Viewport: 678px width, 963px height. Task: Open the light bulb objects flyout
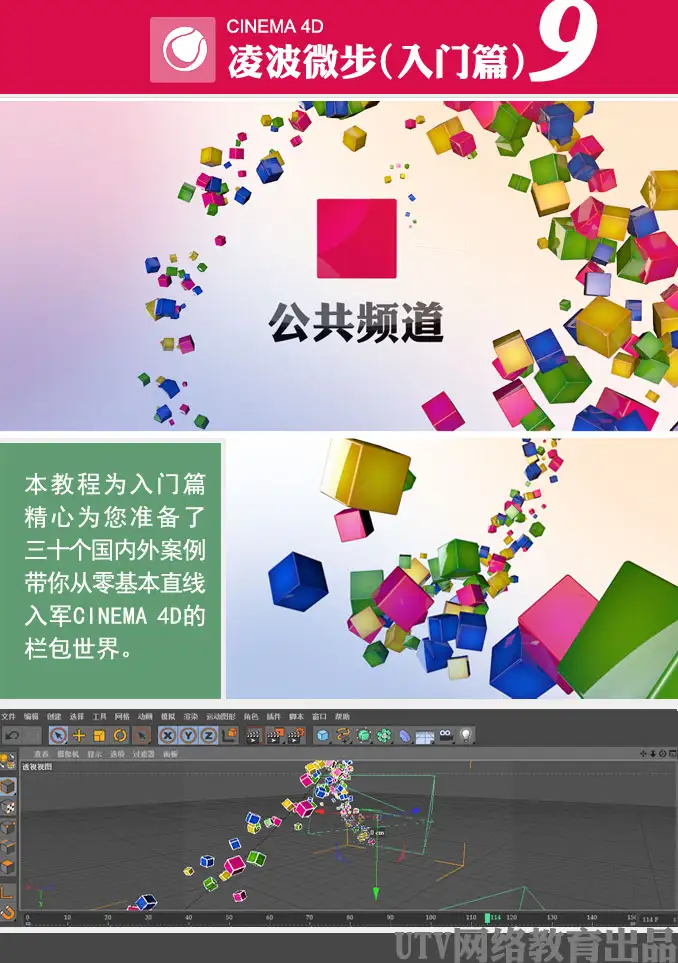(x=466, y=735)
